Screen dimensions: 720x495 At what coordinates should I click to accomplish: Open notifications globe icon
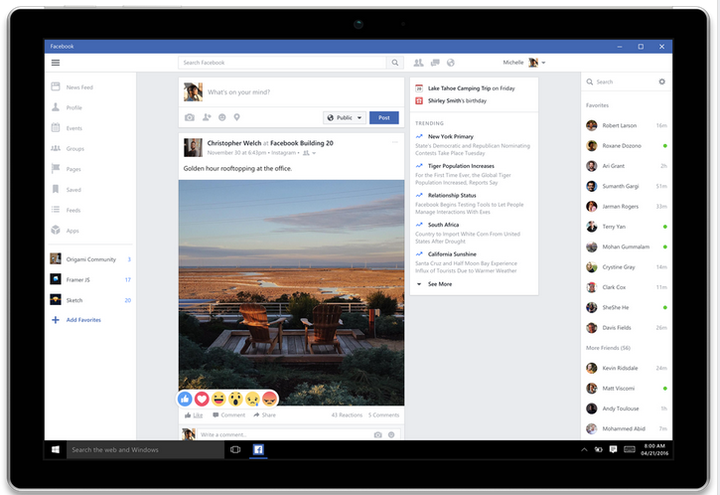[x=451, y=62]
